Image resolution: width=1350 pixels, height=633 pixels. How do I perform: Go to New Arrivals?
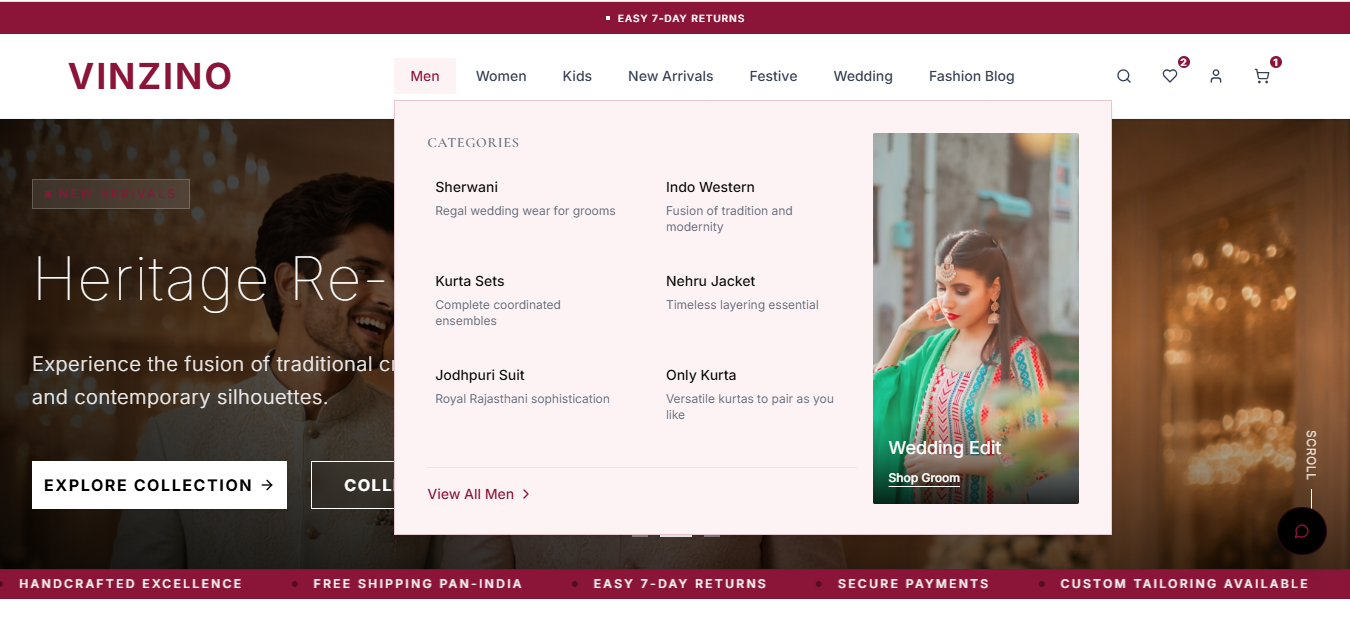671,76
